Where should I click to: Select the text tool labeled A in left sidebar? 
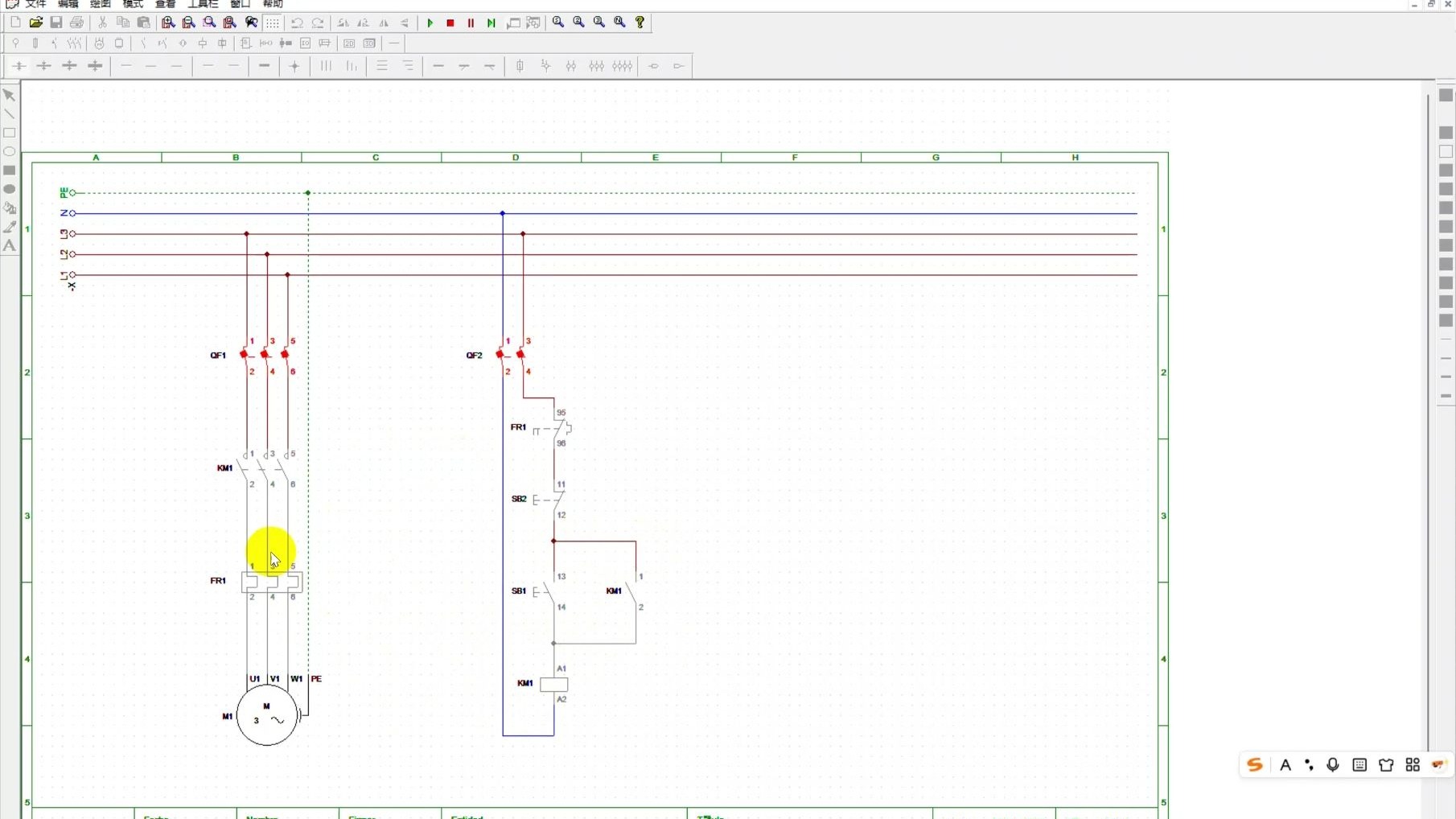pyautogui.click(x=10, y=246)
